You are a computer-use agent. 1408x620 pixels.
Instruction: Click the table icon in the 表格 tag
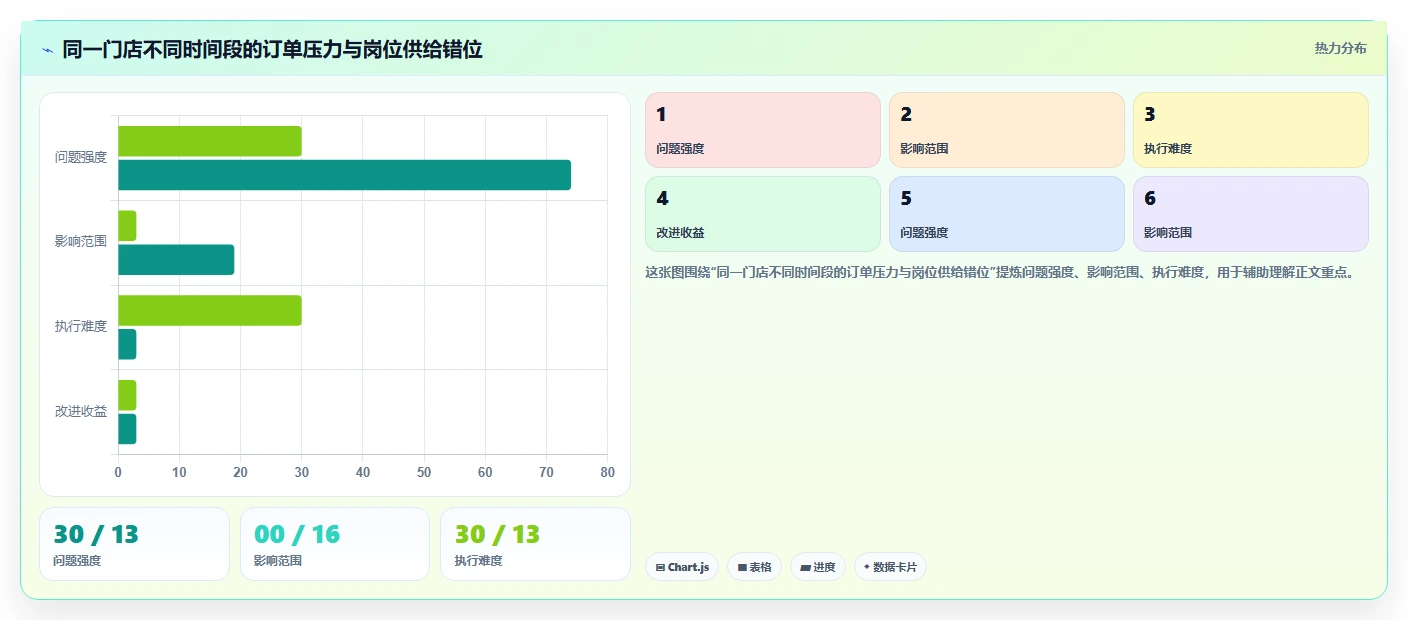[x=742, y=567]
